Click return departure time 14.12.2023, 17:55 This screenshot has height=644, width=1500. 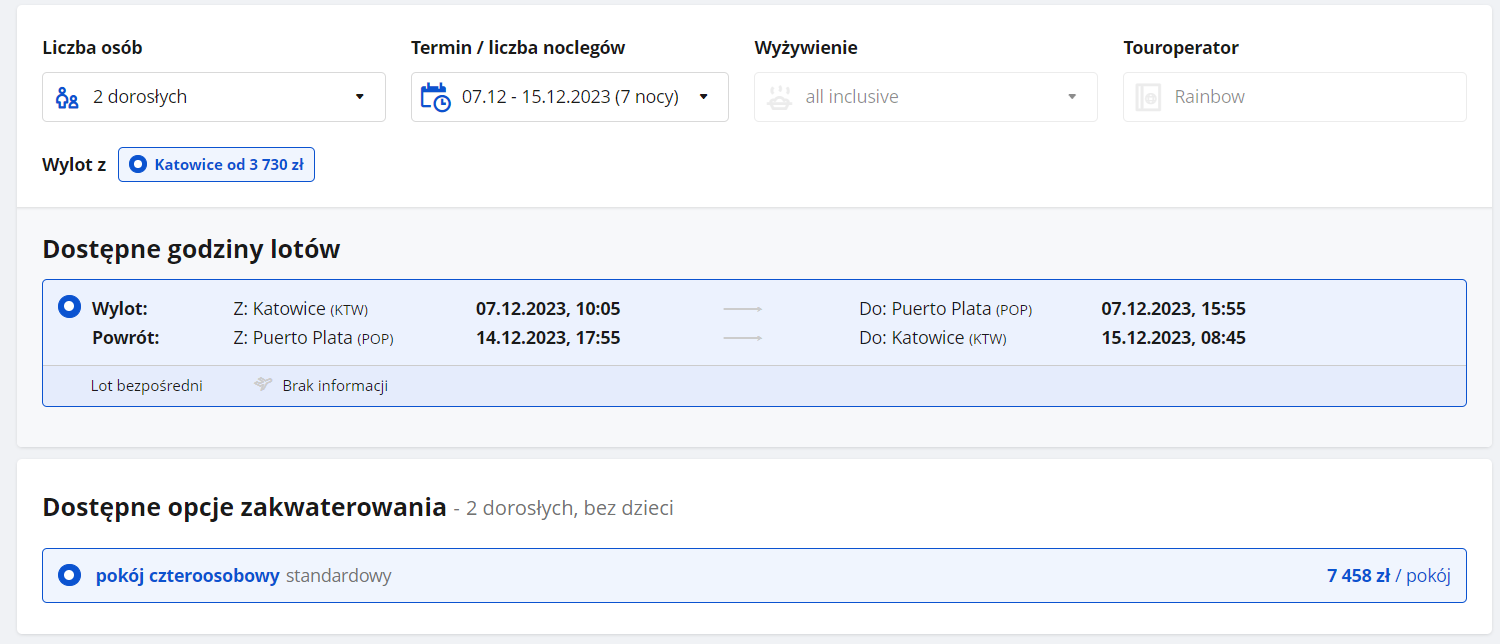click(548, 338)
